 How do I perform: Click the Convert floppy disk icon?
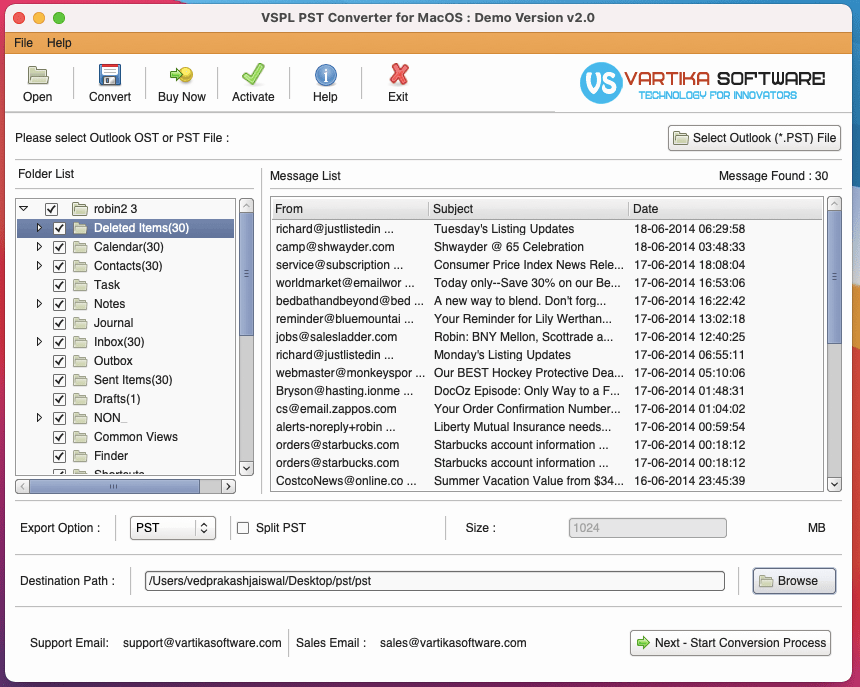coord(110,75)
